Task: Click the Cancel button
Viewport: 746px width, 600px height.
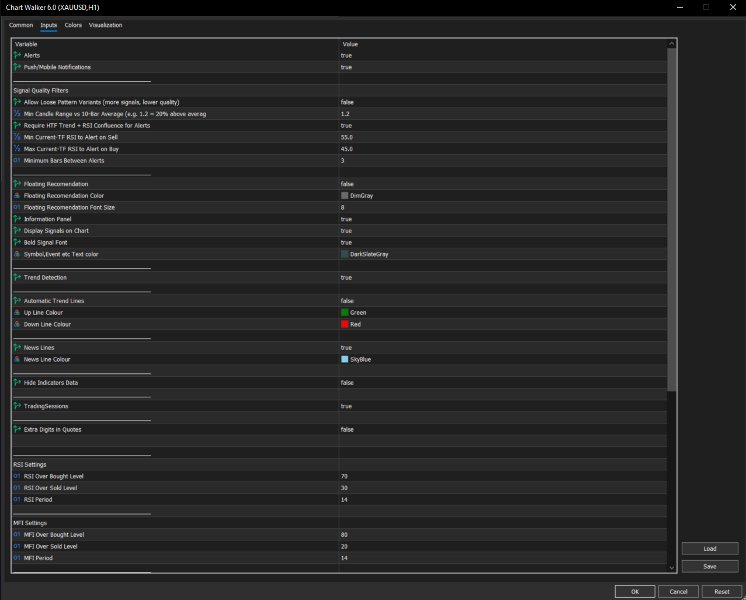Action: pyautogui.click(x=678, y=591)
